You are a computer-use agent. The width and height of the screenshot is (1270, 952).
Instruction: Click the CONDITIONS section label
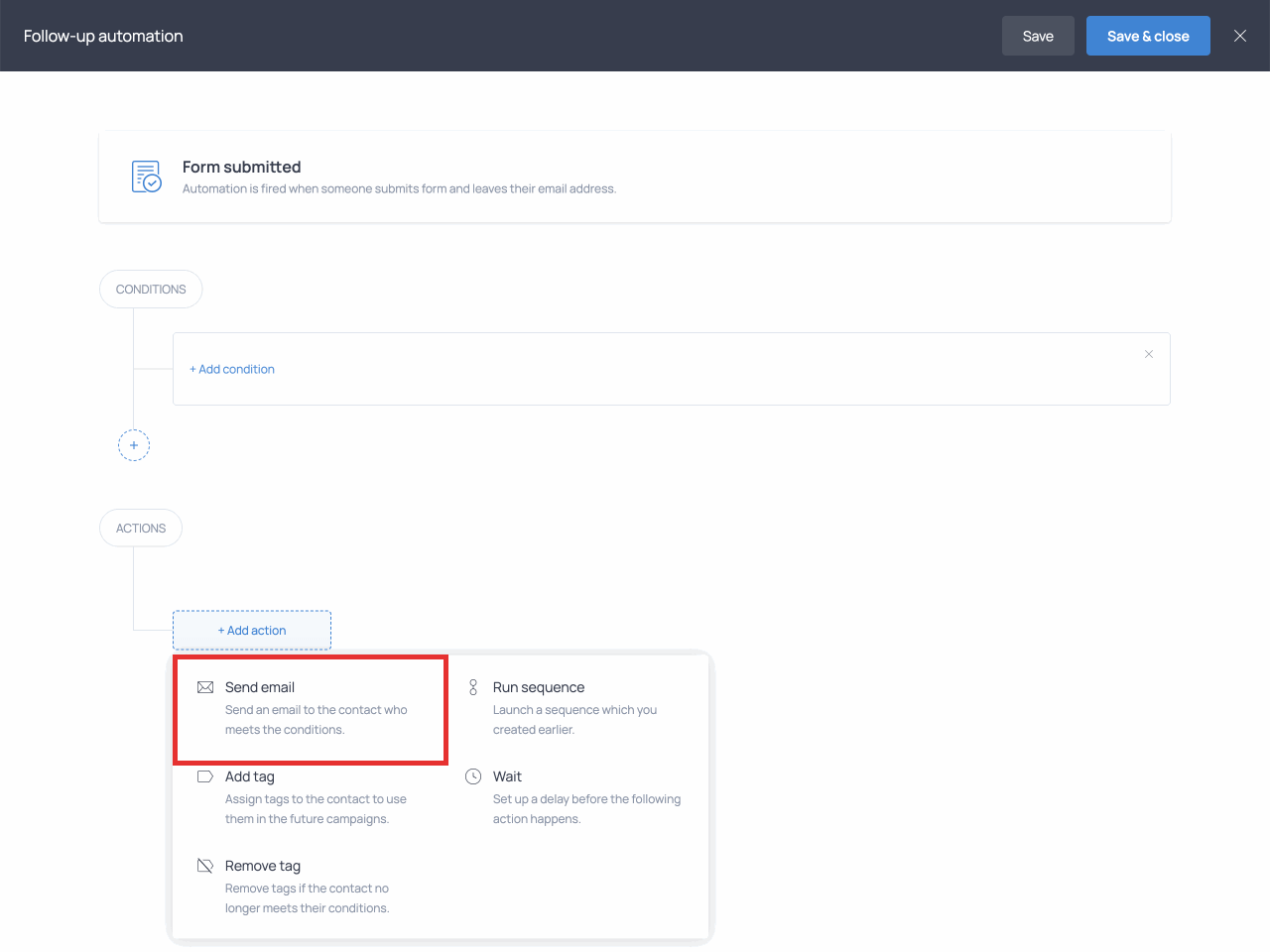click(x=151, y=290)
